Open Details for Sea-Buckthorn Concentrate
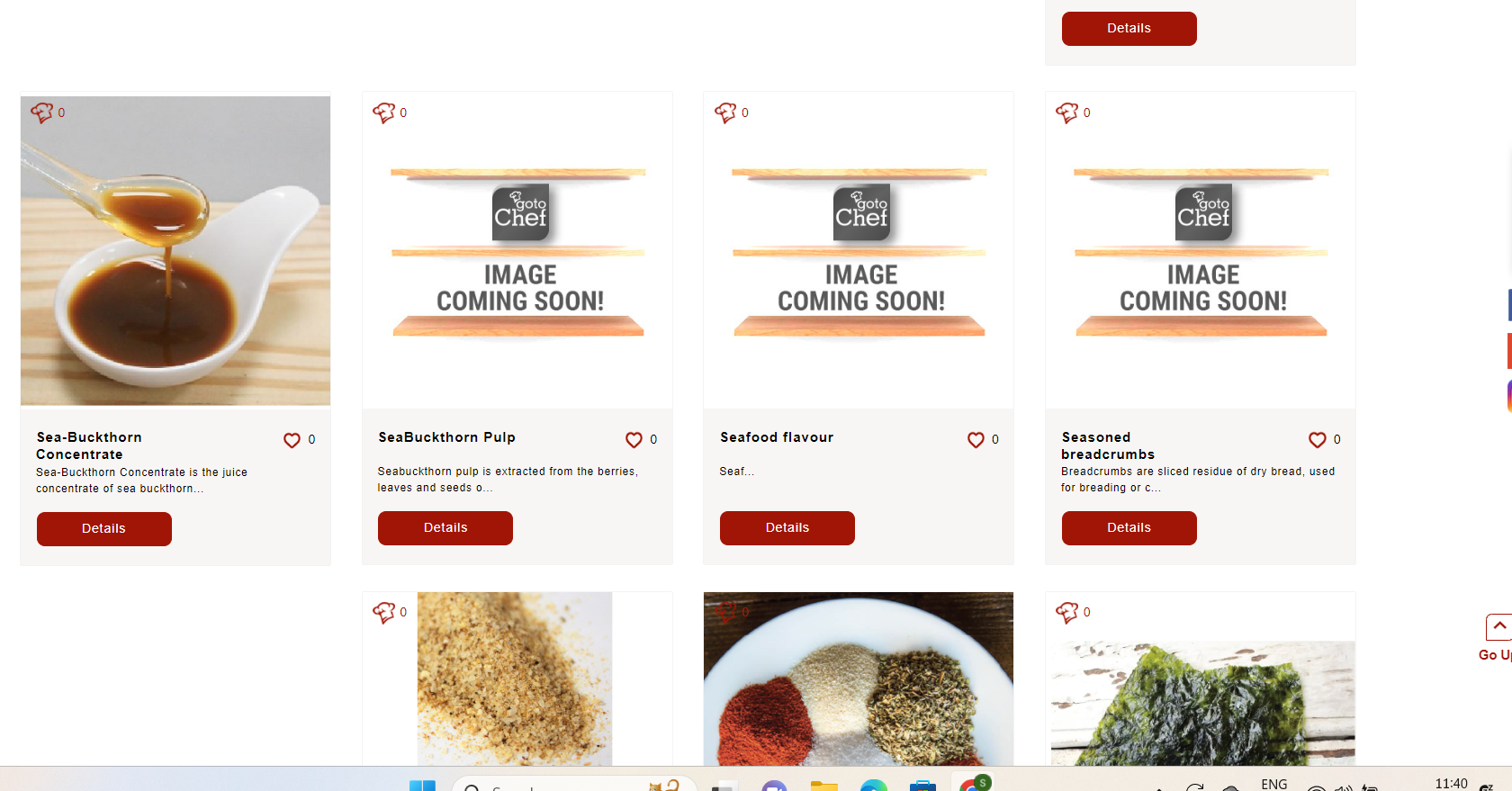The image size is (1512, 791). point(104,529)
